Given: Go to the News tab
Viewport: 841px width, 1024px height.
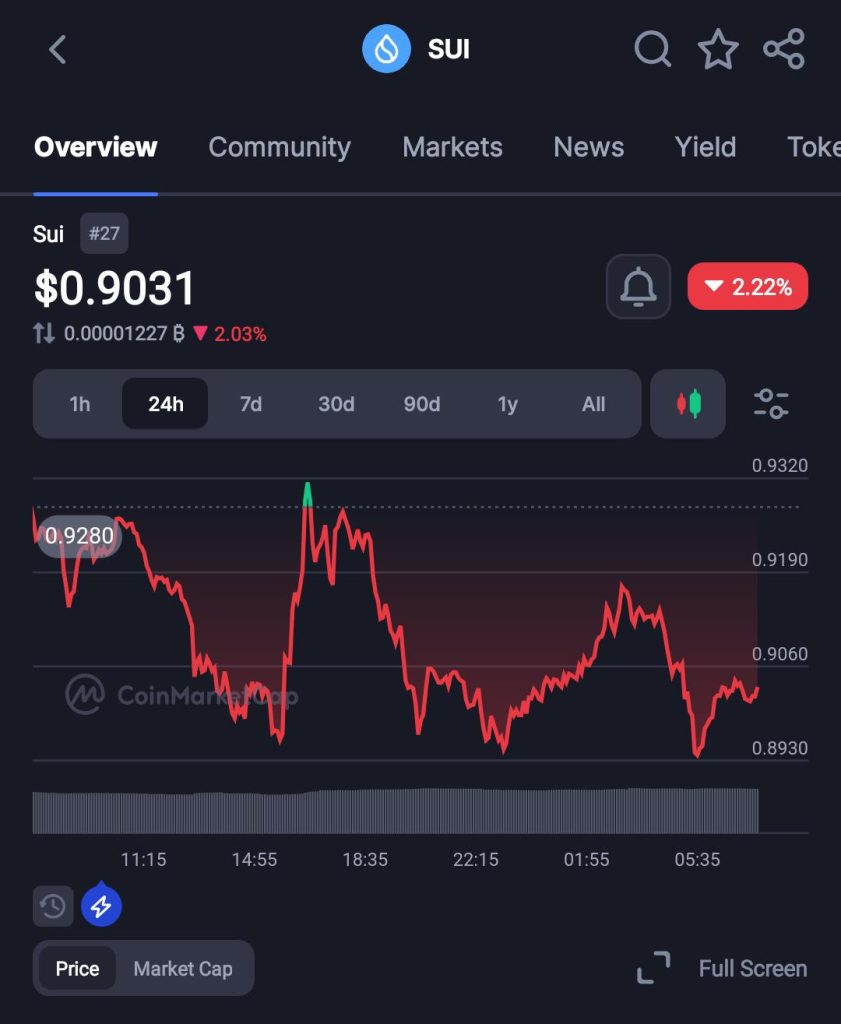Looking at the screenshot, I should tap(588, 147).
